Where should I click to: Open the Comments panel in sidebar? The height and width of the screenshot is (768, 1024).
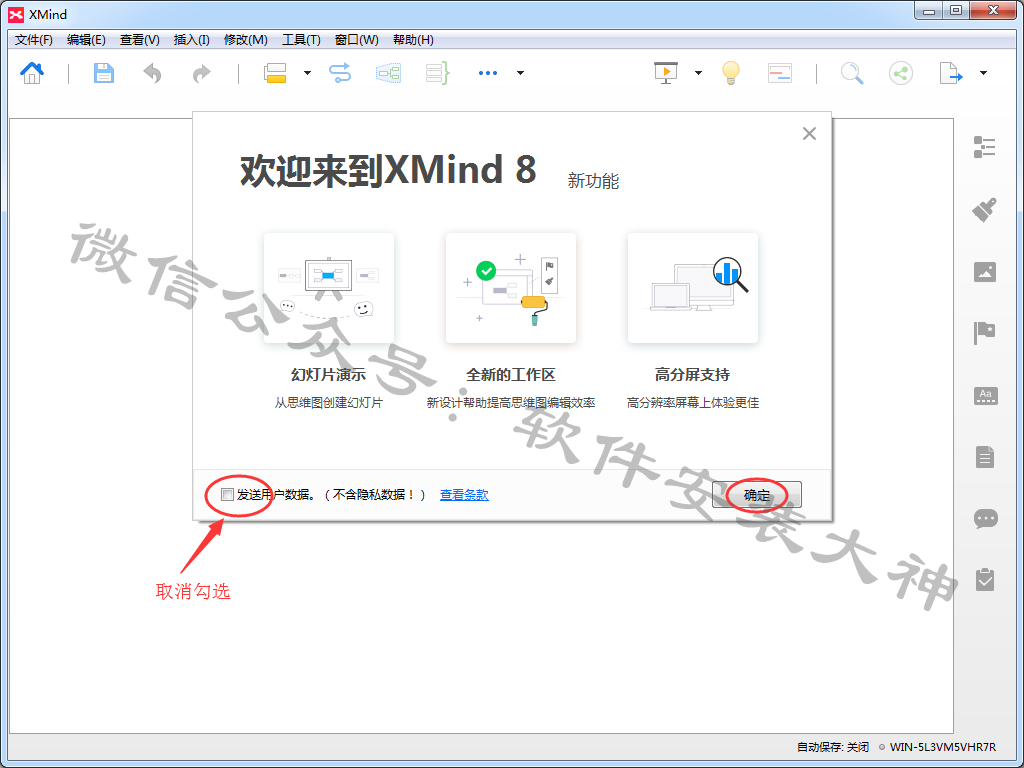[x=985, y=519]
